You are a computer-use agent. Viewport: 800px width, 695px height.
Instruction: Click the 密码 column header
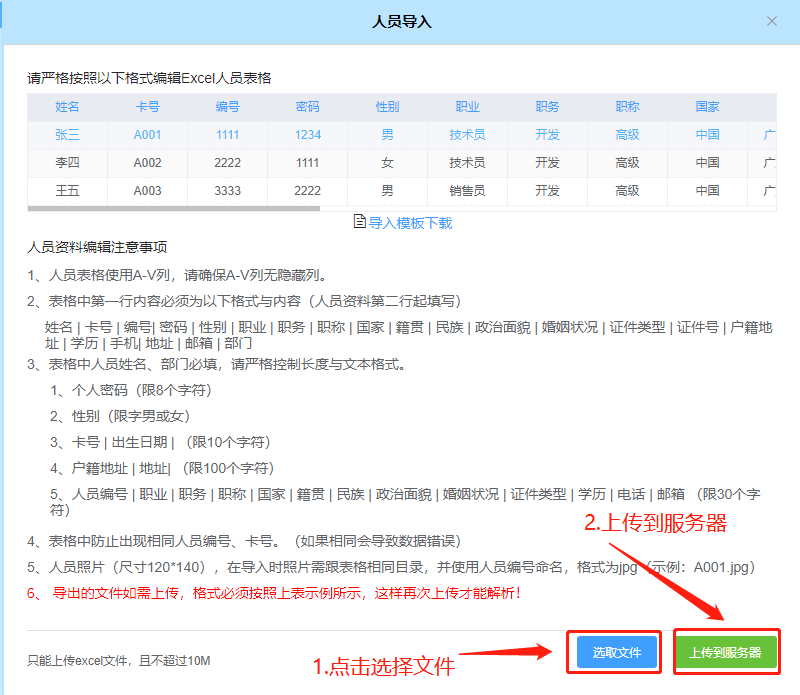tap(307, 107)
